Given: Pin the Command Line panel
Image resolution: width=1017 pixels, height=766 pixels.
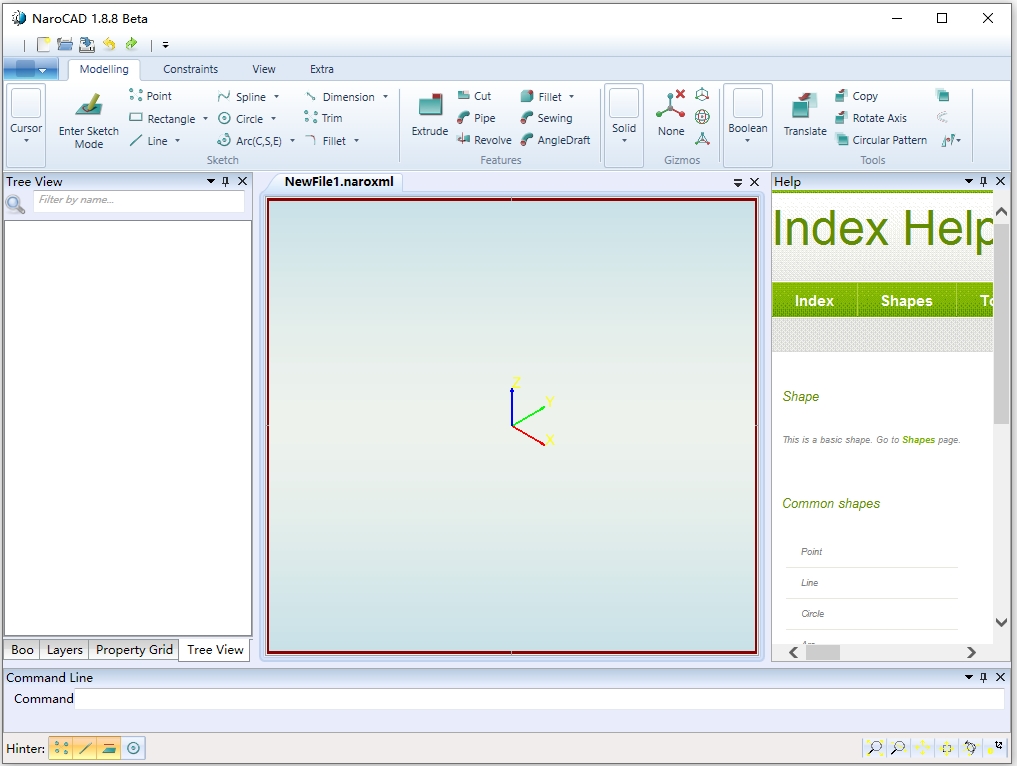Looking at the screenshot, I should tap(983, 677).
